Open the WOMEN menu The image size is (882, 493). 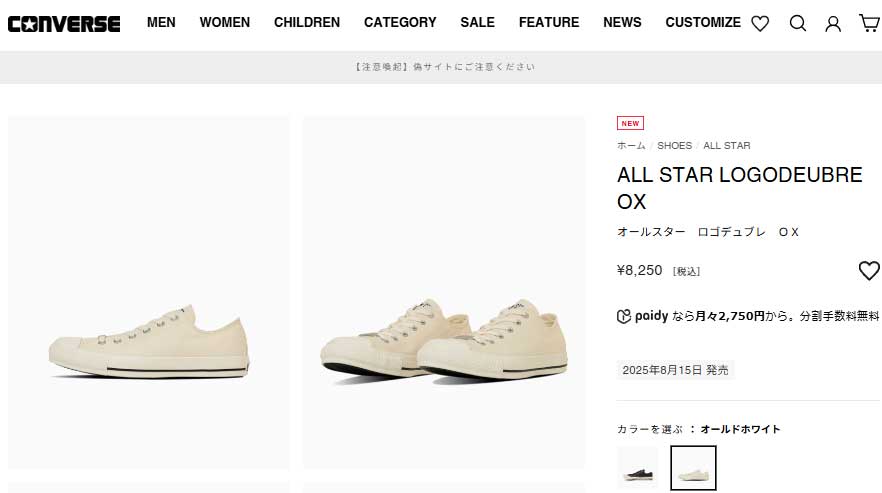(225, 22)
